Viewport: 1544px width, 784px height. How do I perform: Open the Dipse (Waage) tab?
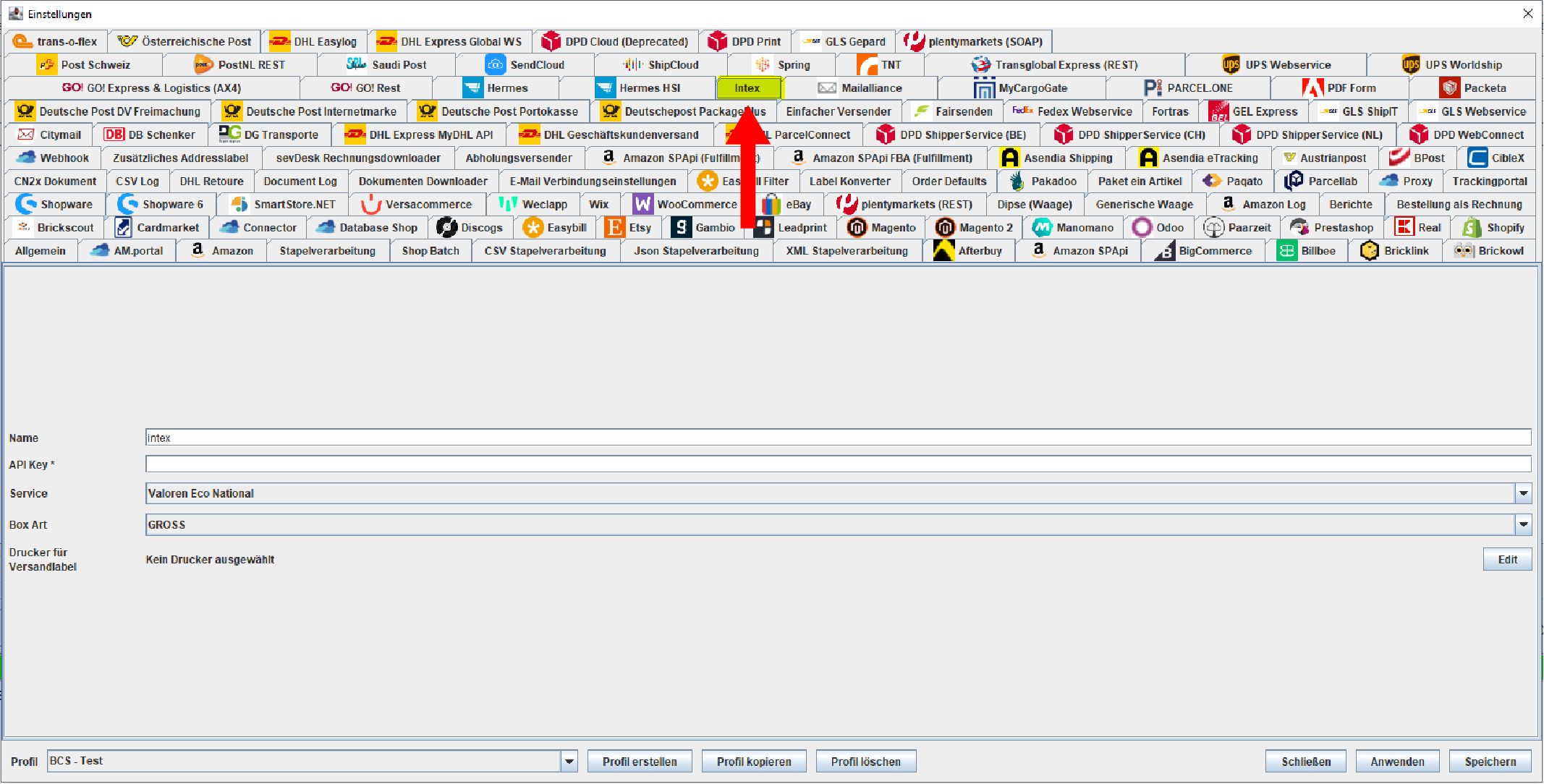coord(1035,204)
